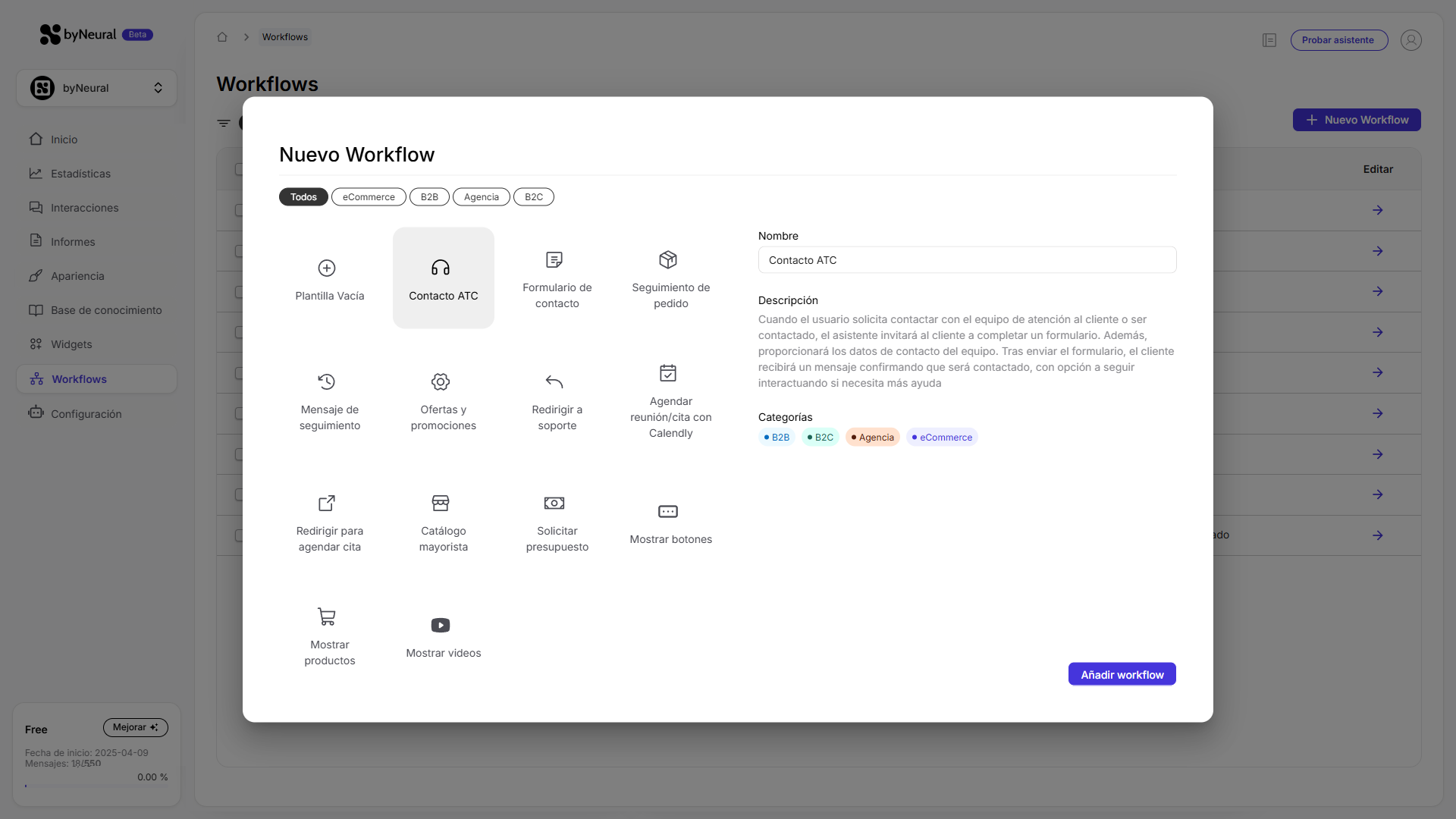Select the Plantilla Vacía template icon
The height and width of the screenshot is (819, 1456).
tap(327, 268)
